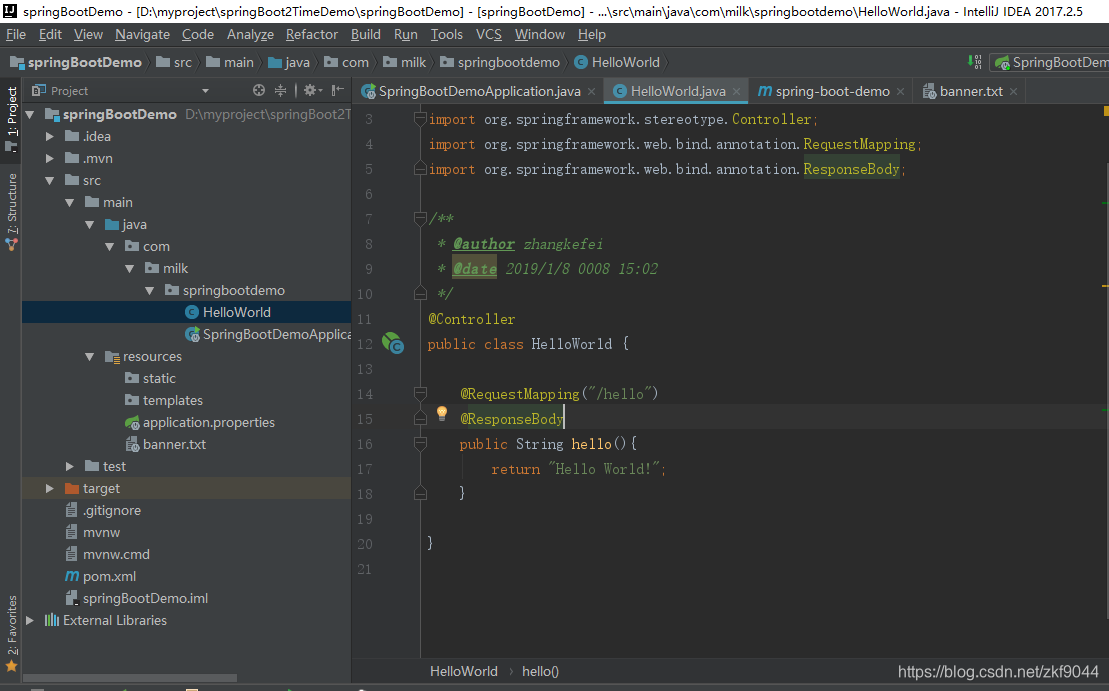
Task: Expand External Libraries node
Action: click(x=30, y=620)
